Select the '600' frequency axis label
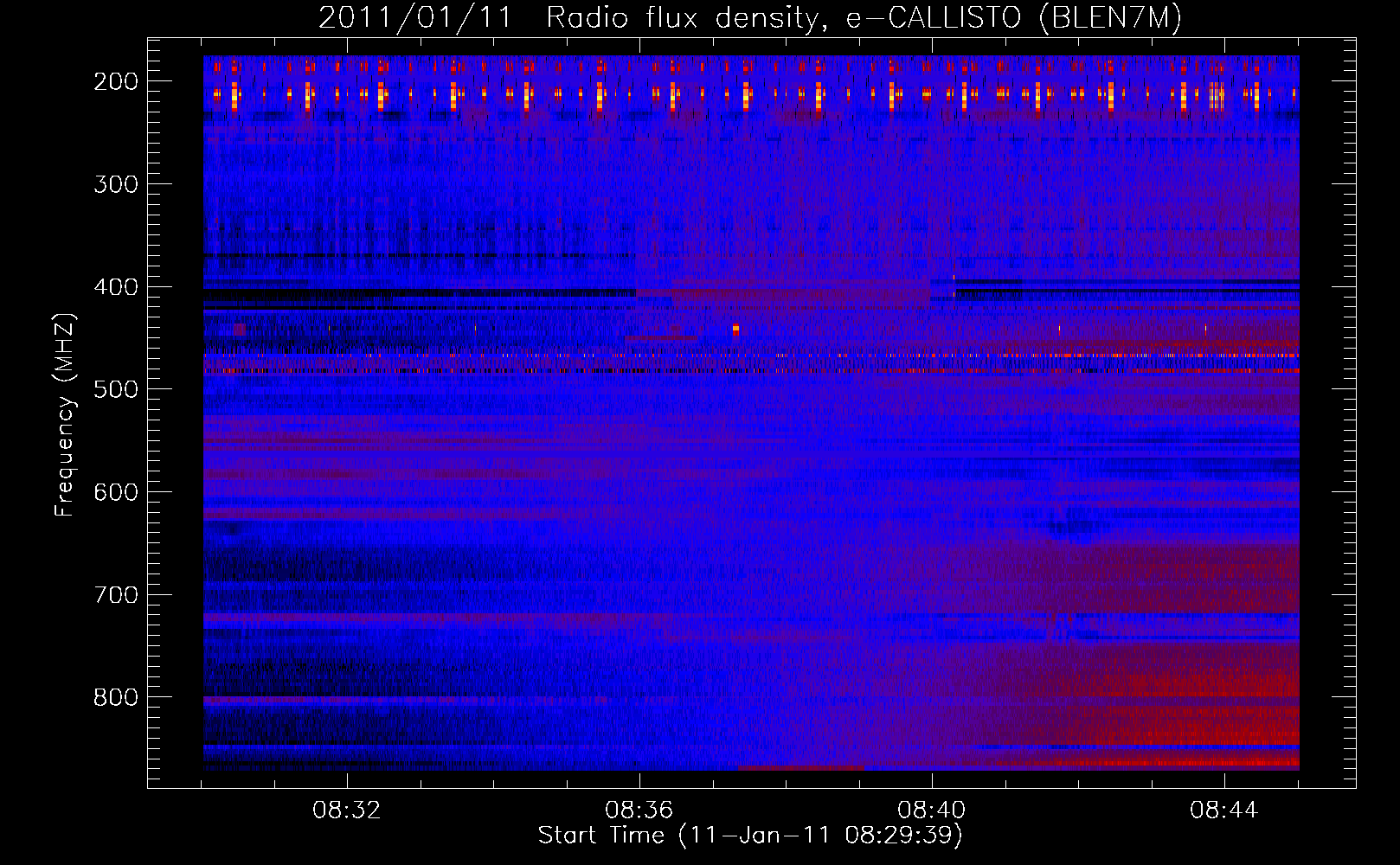 116,492
